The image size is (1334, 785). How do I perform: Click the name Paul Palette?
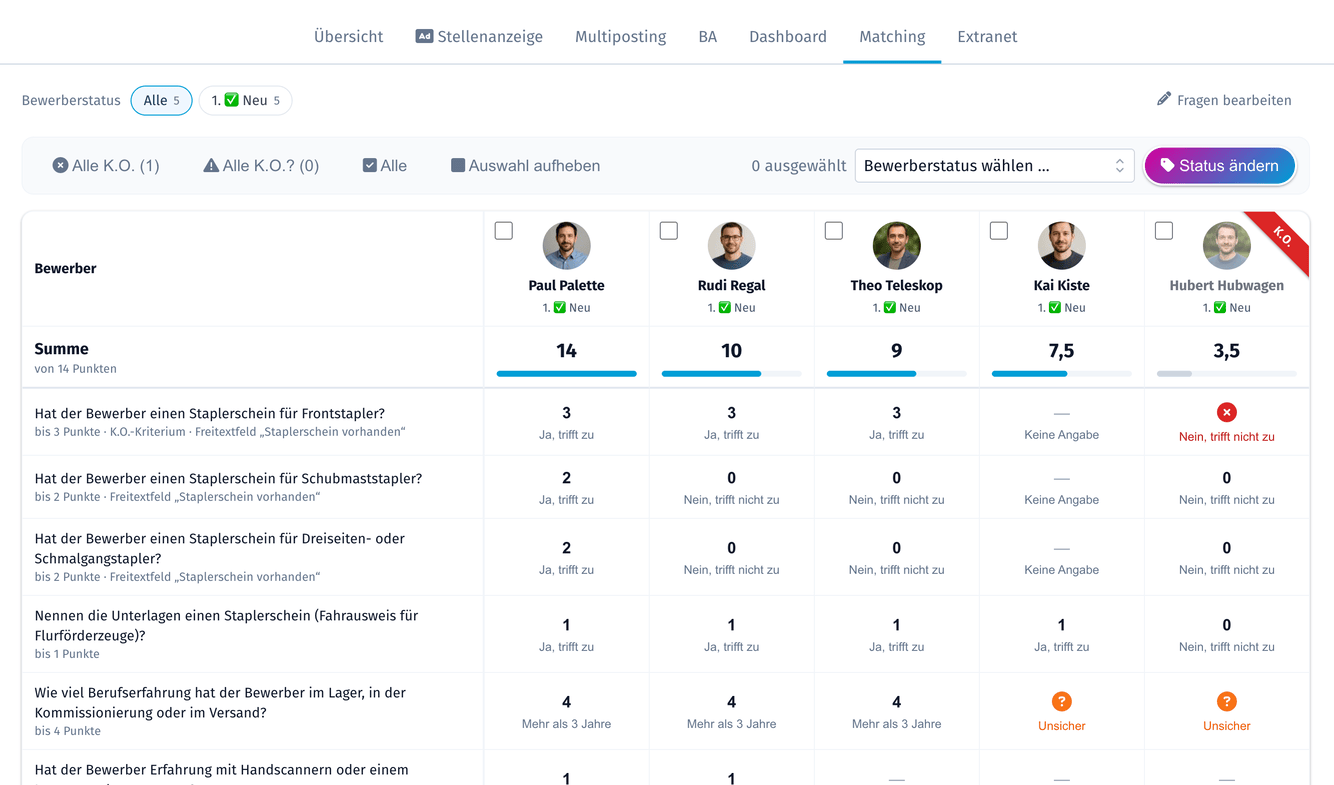pyautogui.click(x=567, y=285)
